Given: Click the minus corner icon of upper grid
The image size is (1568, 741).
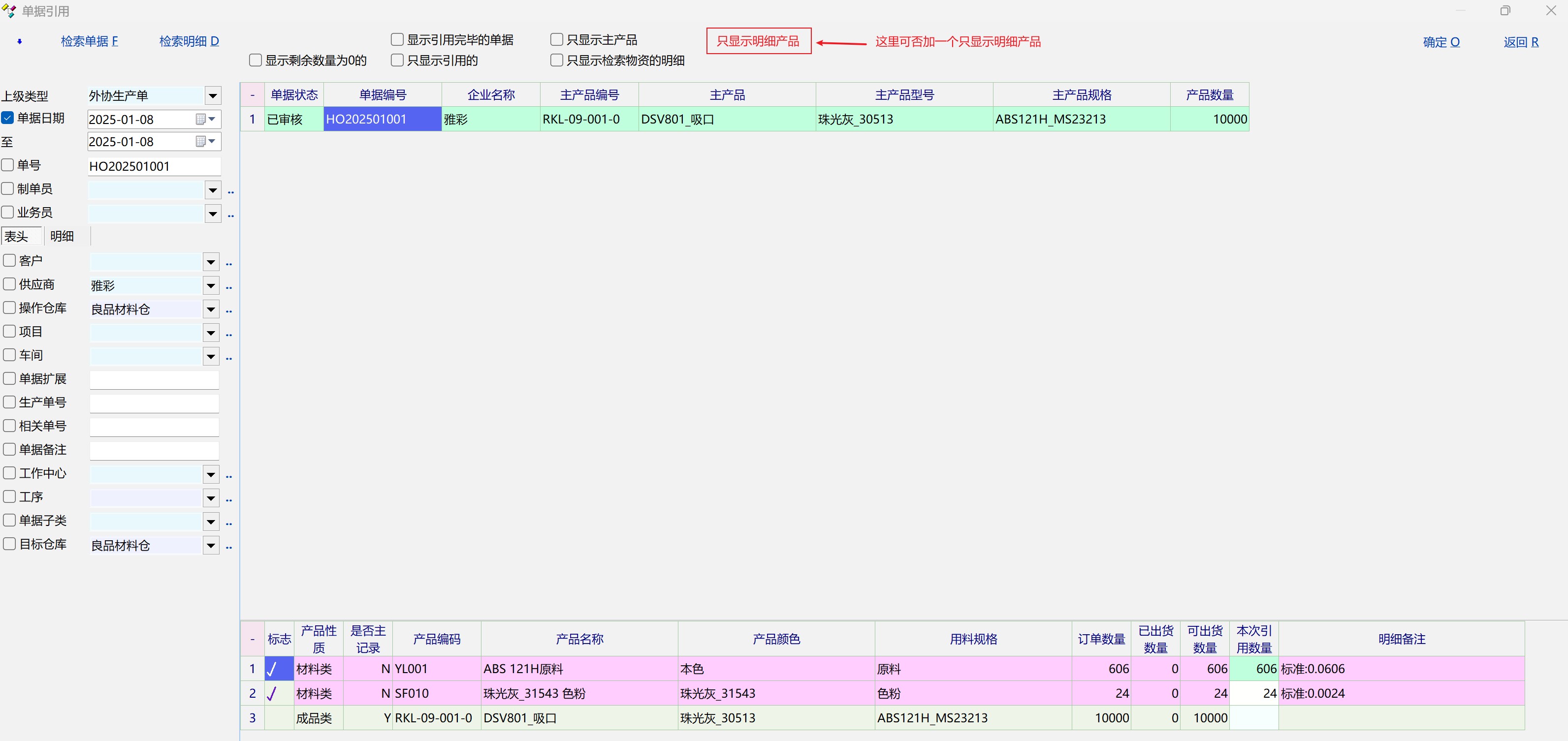Looking at the screenshot, I should tap(252, 95).
